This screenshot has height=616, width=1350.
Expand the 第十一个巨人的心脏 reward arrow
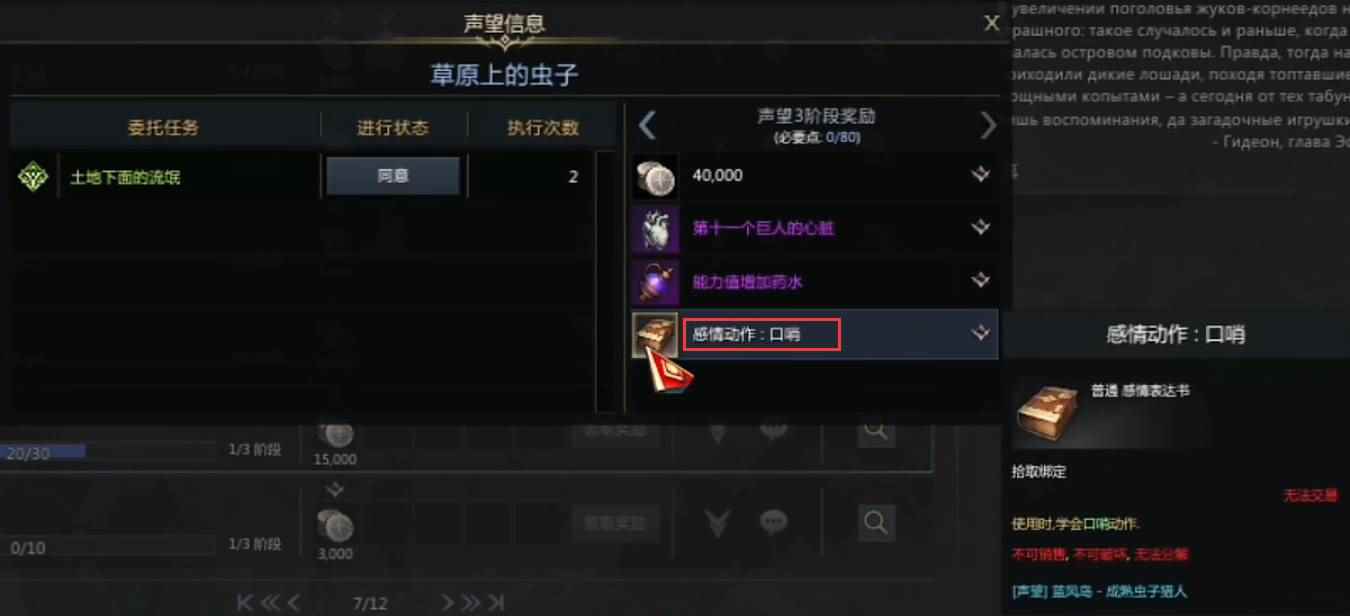[x=980, y=228]
